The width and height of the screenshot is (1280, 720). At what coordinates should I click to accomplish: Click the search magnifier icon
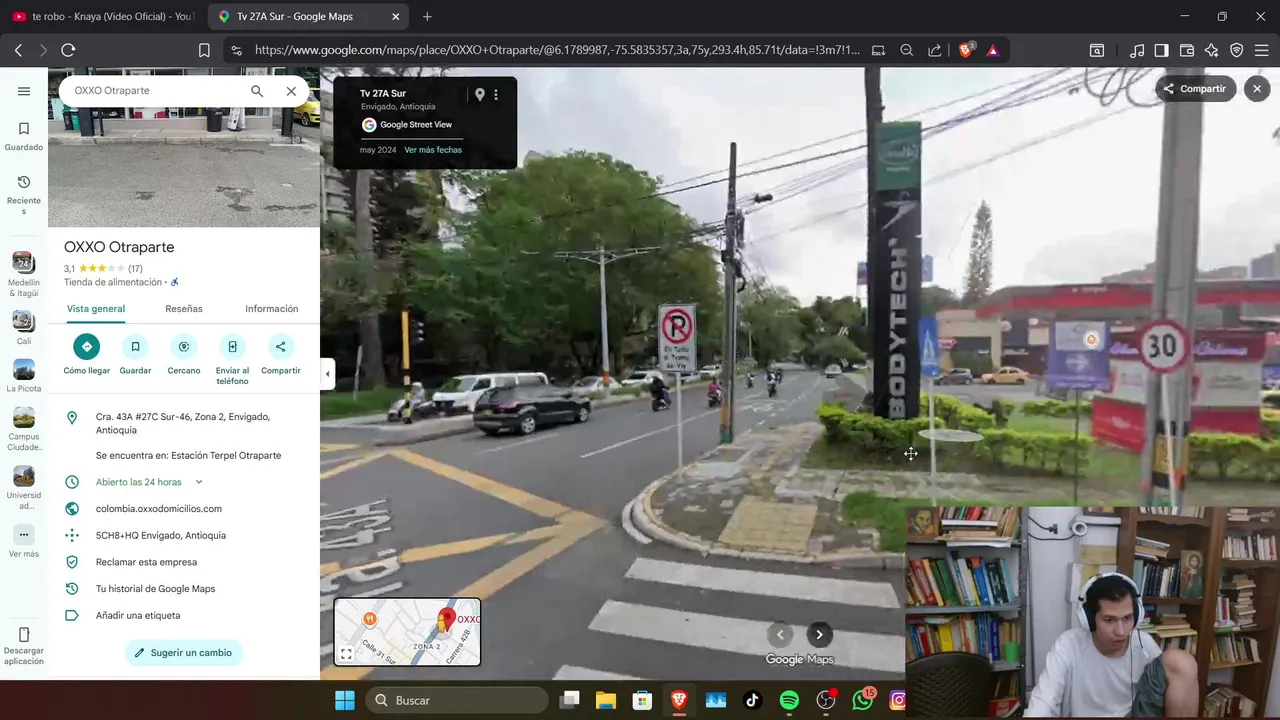pos(257,91)
